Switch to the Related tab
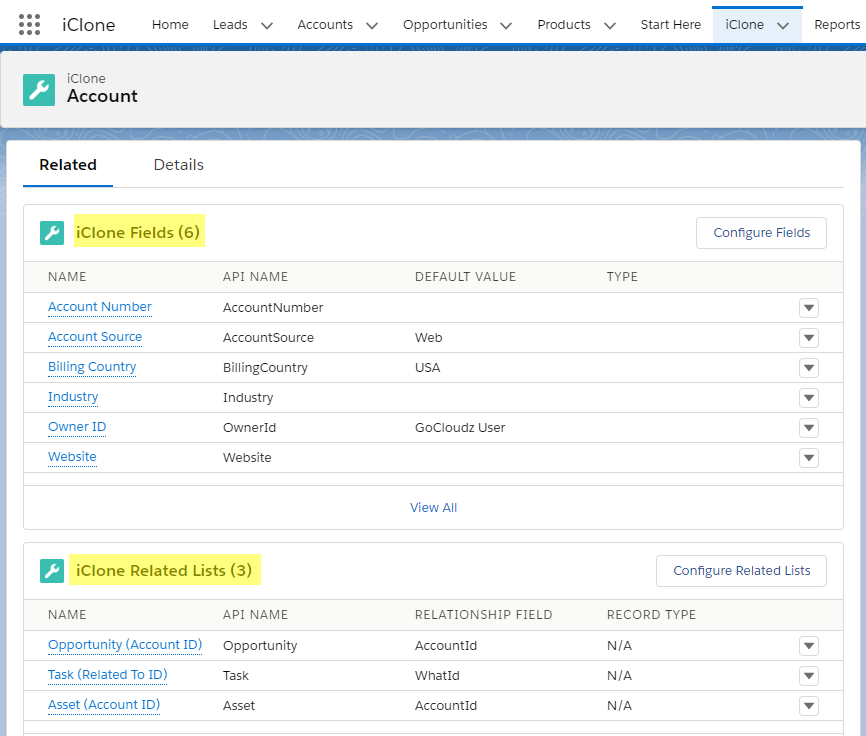 (x=68, y=165)
